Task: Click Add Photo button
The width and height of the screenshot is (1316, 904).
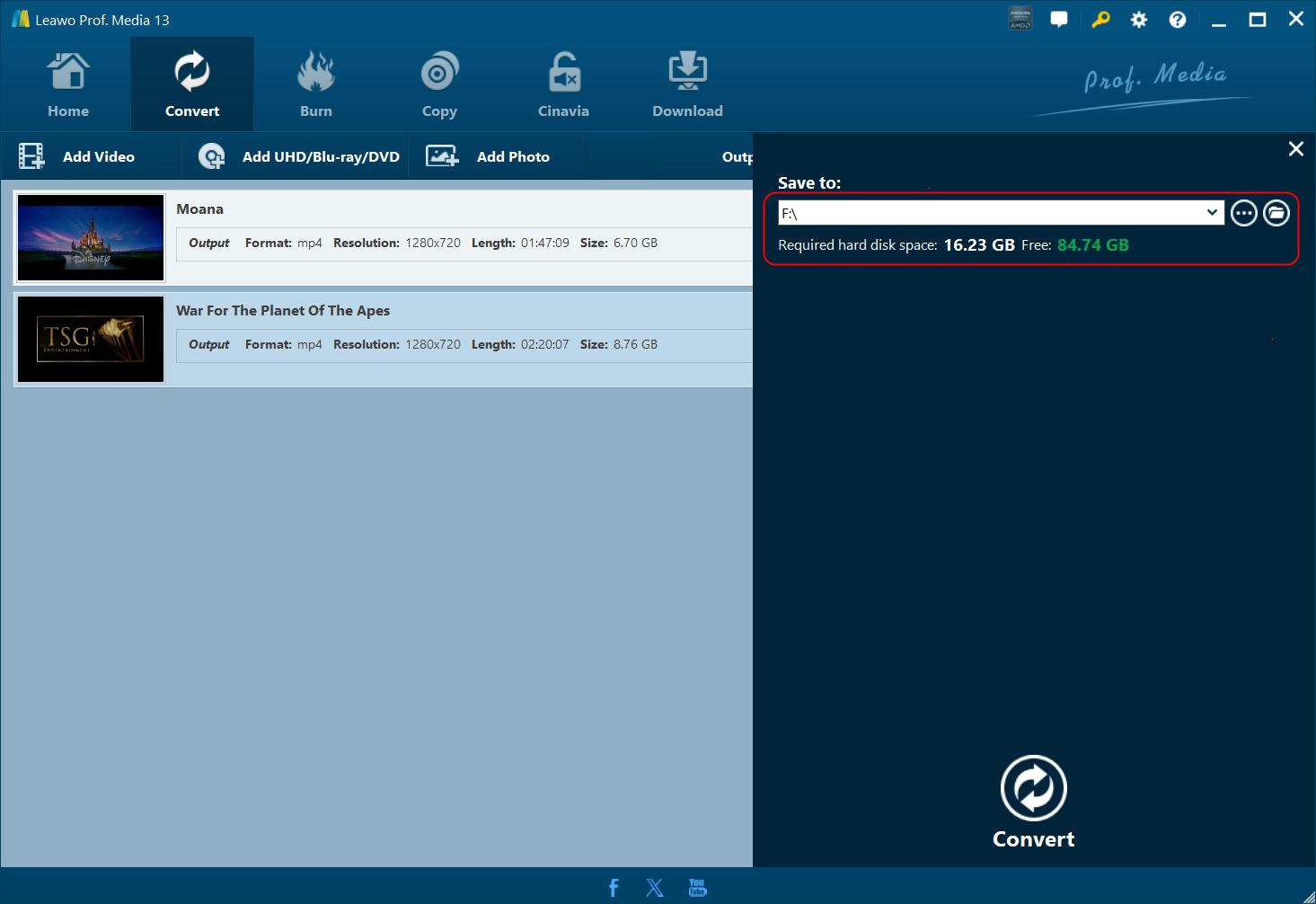Action: (488, 156)
